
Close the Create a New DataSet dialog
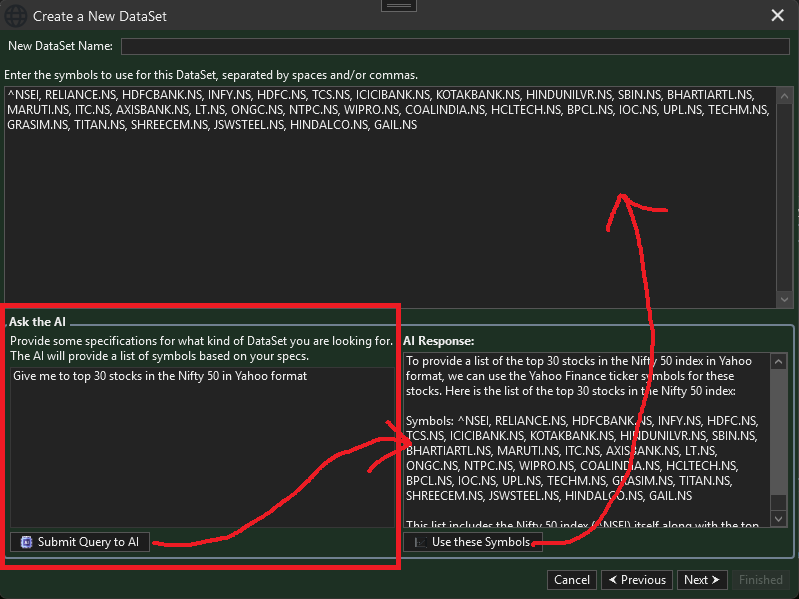pyautogui.click(x=778, y=15)
